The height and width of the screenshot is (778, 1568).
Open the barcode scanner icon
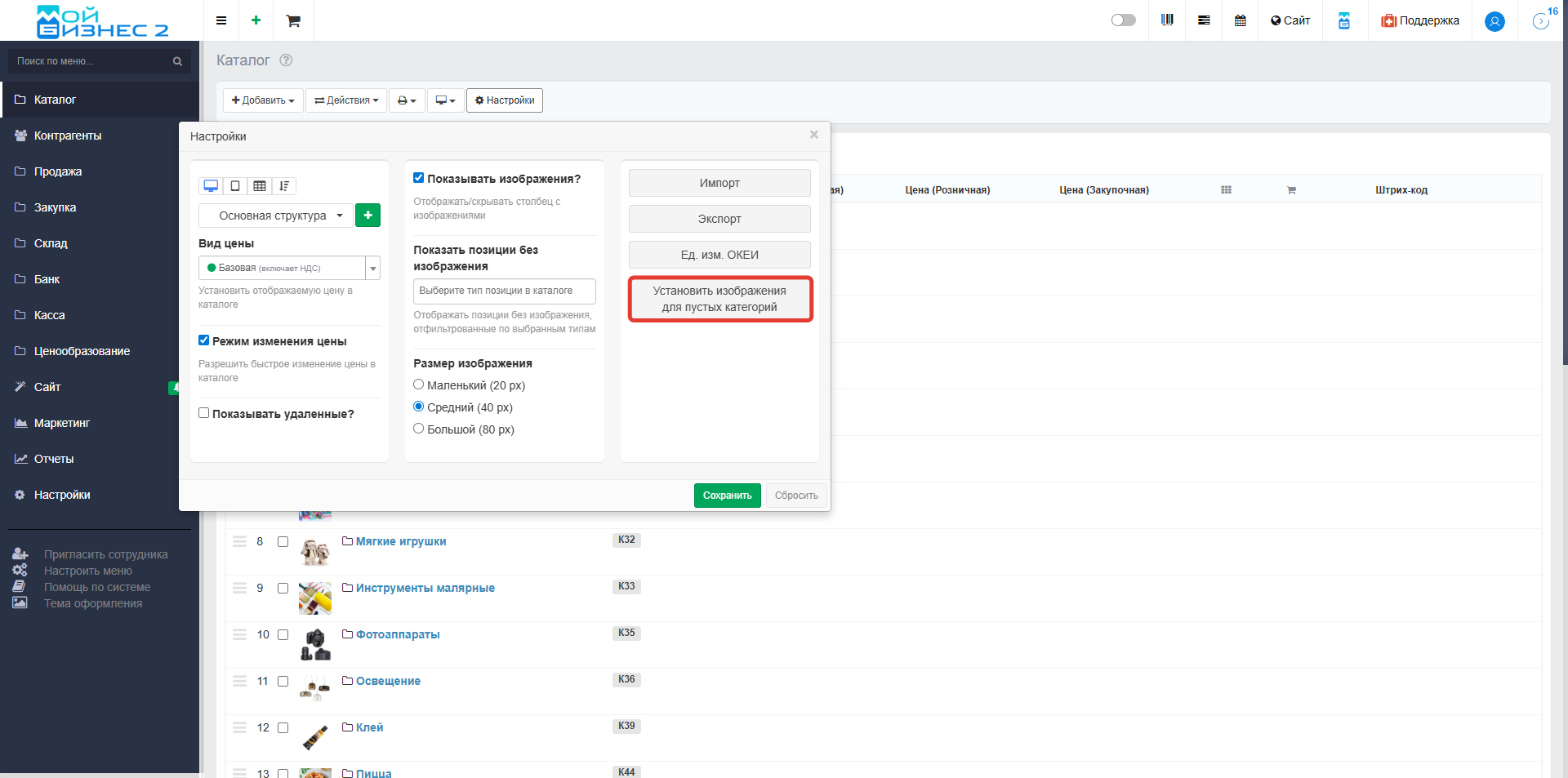[1167, 20]
